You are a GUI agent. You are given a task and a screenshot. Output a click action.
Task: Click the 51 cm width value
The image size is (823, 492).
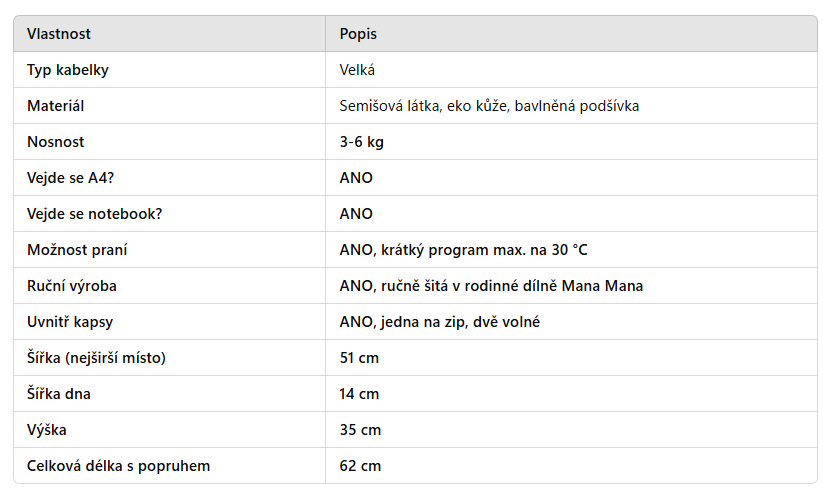coord(359,358)
